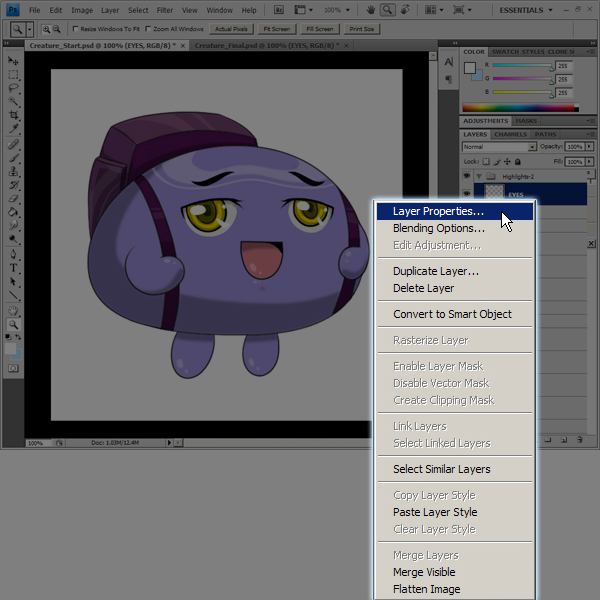Select the Clone Stamp tool
The width and height of the screenshot is (600, 600).
(x=13, y=171)
